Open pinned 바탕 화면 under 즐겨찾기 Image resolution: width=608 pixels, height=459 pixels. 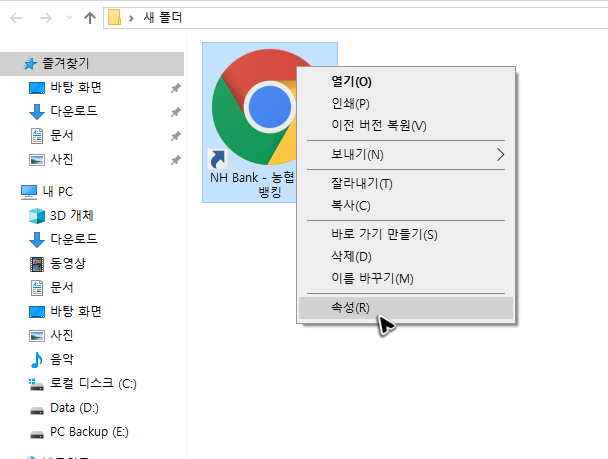click(x=76, y=88)
